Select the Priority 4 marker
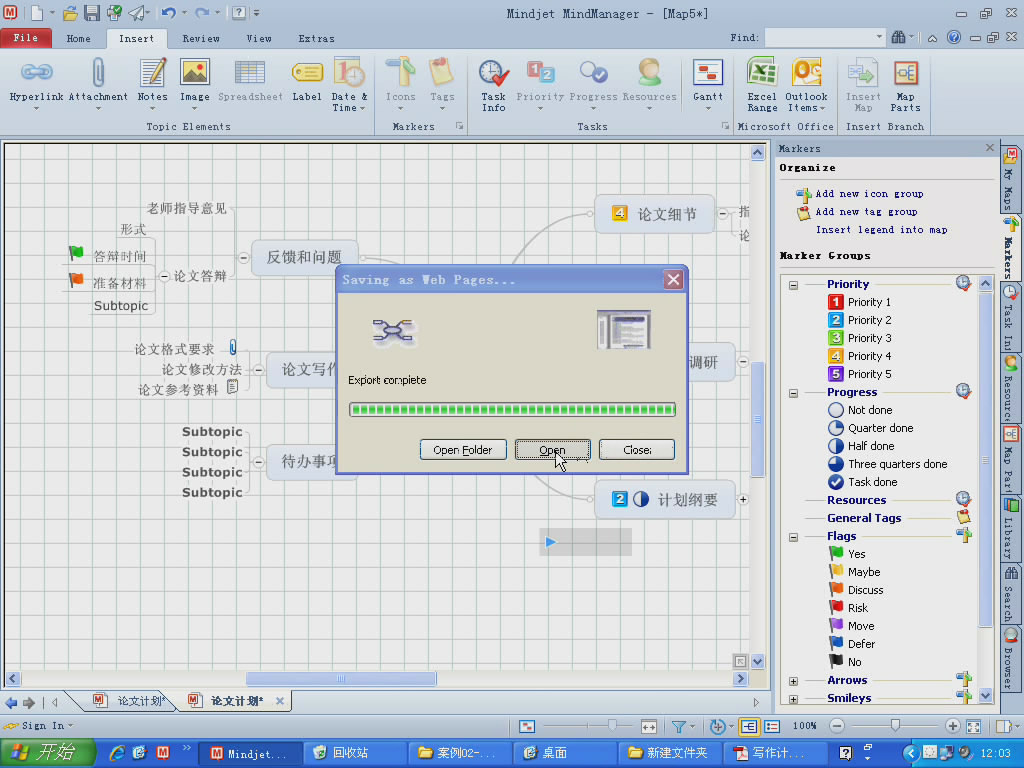This screenshot has height=768, width=1024. tap(859, 357)
